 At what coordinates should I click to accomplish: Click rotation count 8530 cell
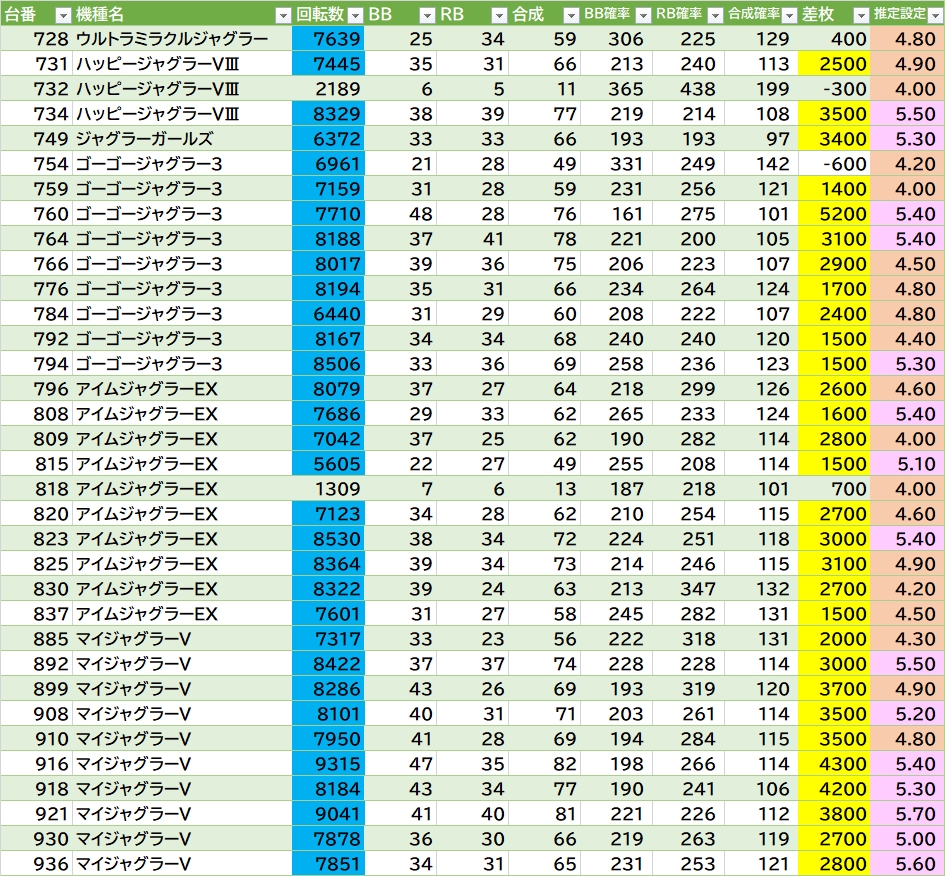328,539
